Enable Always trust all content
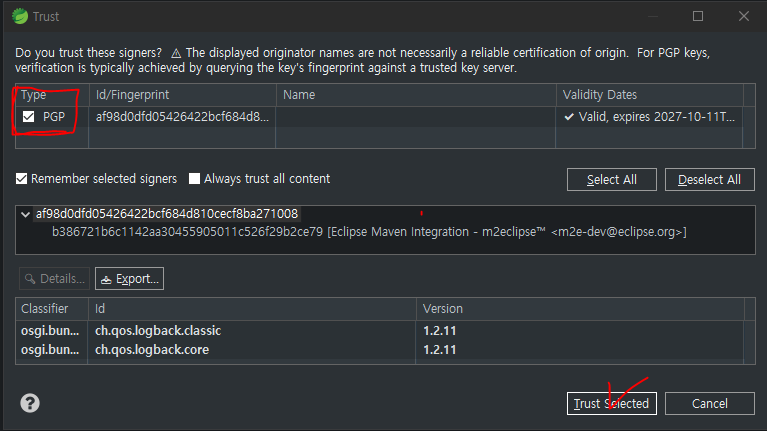The width and height of the screenshot is (767, 431). (194, 179)
